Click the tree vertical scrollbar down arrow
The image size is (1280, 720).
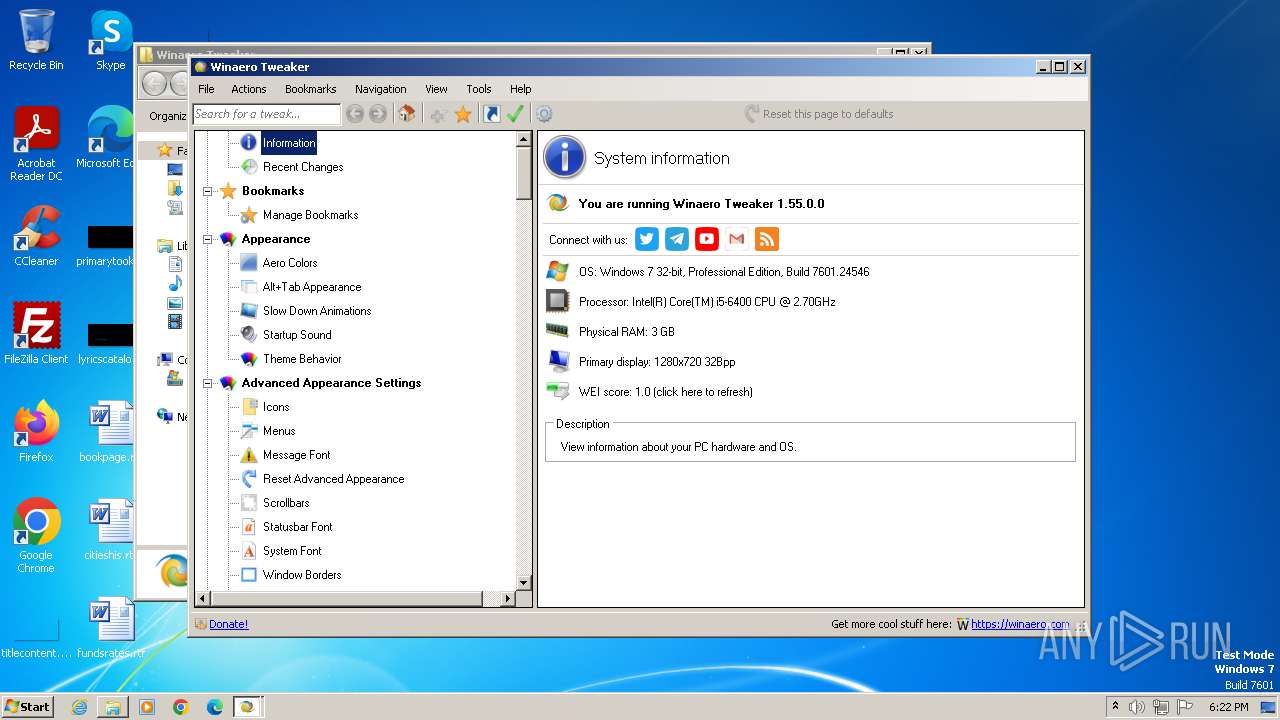(523, 583)
